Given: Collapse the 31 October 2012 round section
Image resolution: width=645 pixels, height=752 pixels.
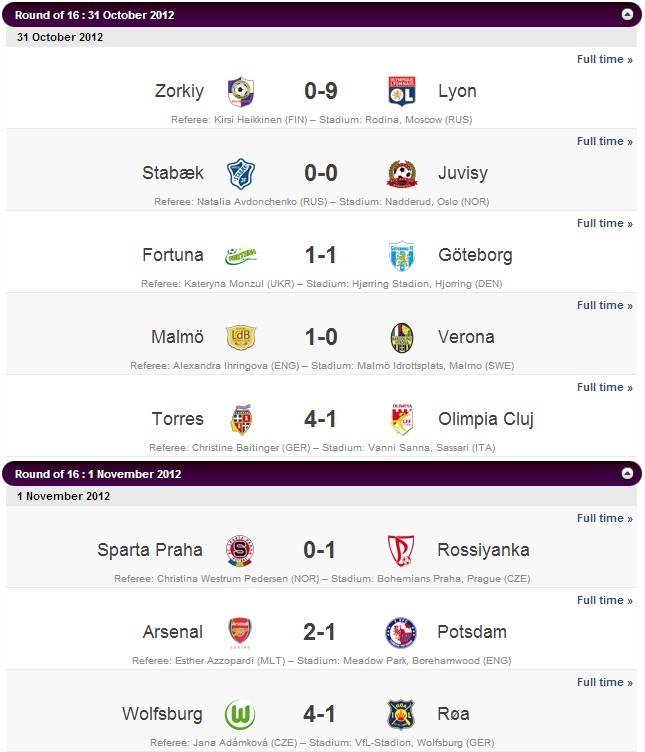Looking at the screenshot, I should (x=627, y=14).
